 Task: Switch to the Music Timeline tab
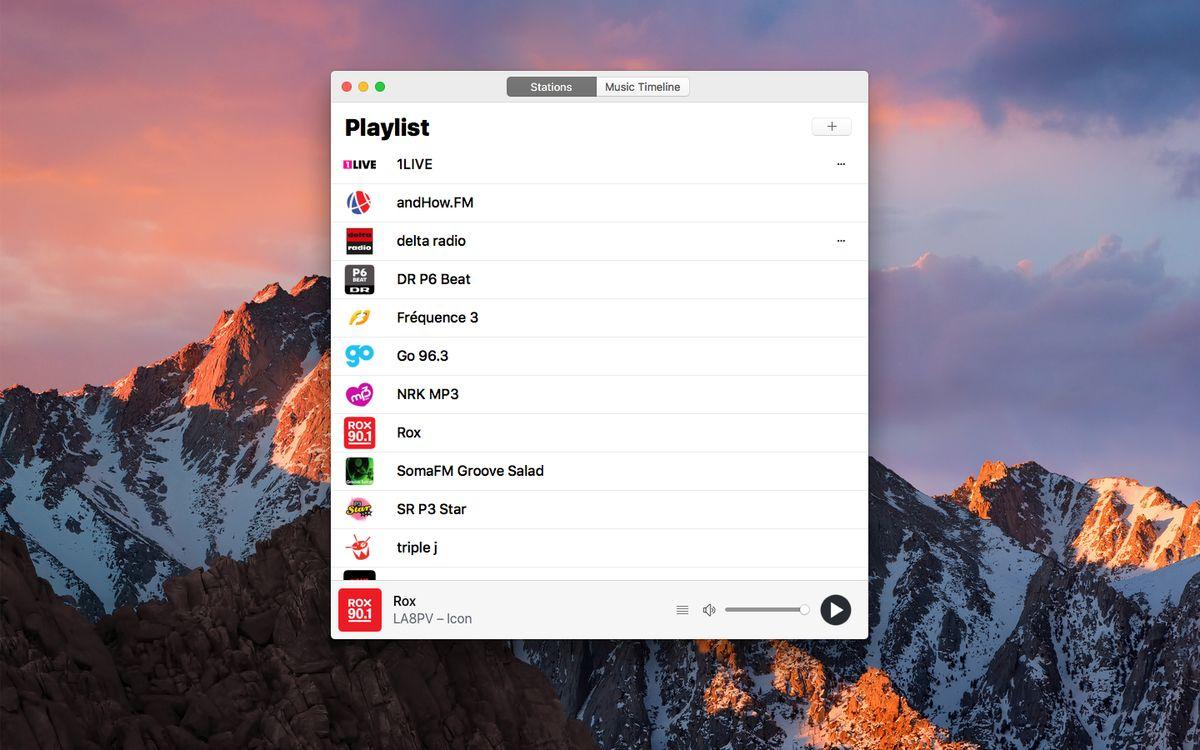[x=642, y=87]
